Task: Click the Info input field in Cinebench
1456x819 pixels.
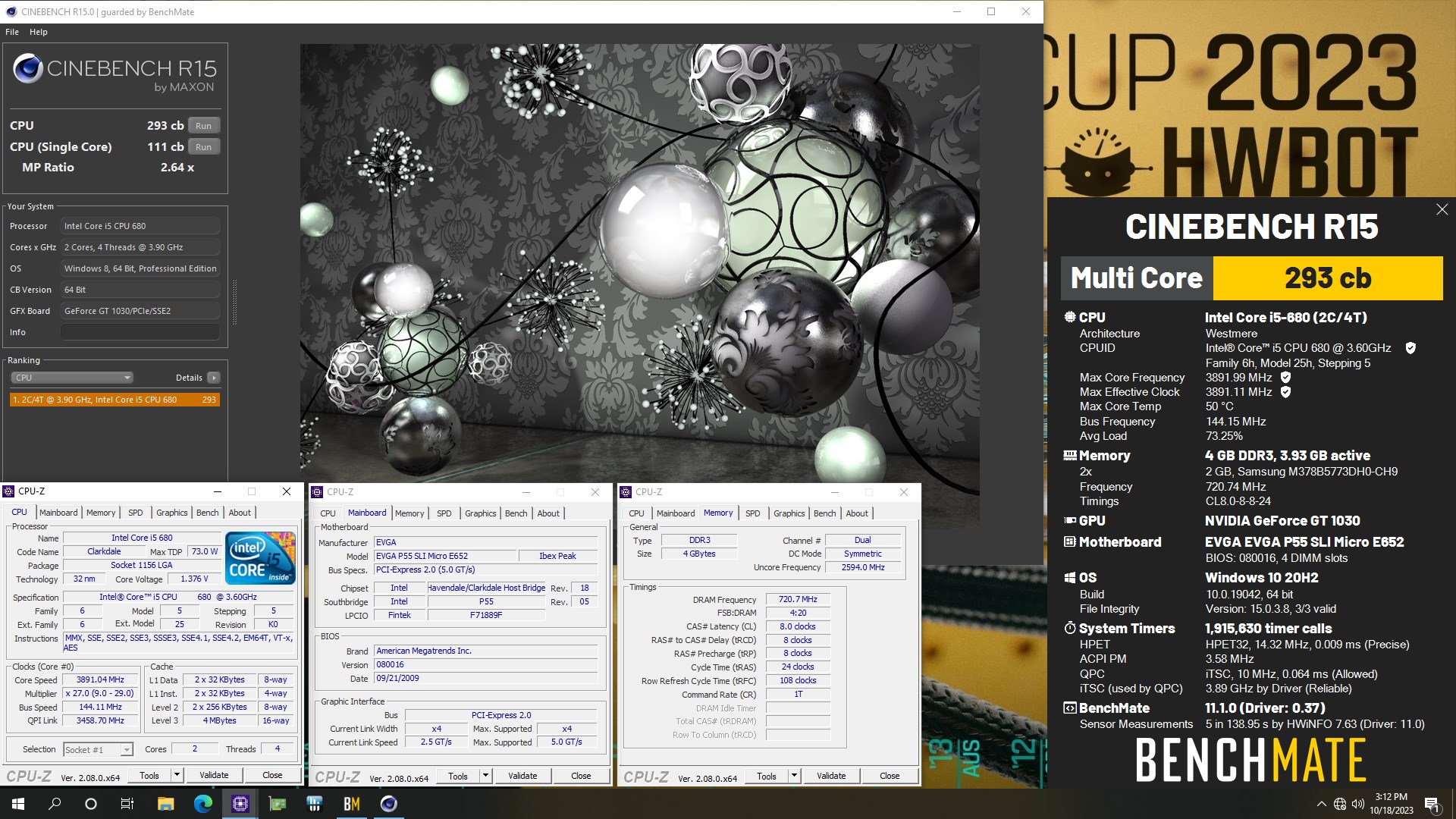Action: coord(140,332)
